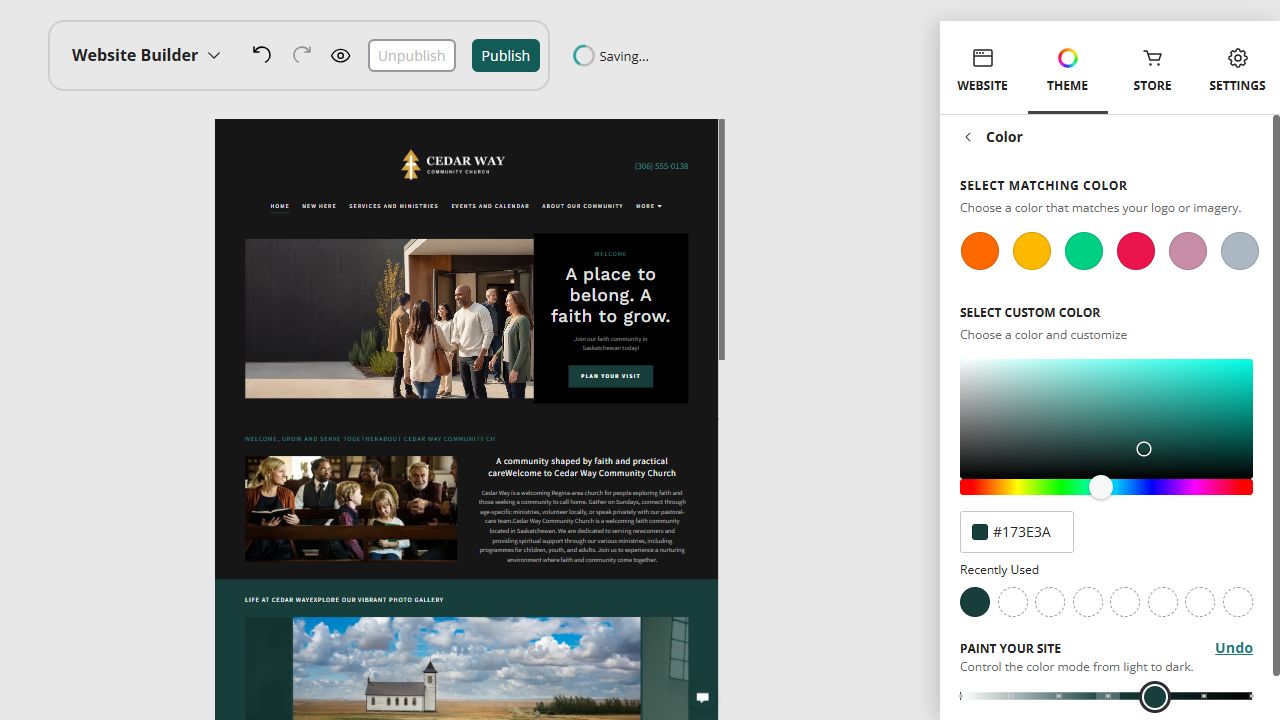The image size is (1280, 720).
Task: Click the PLAN YOUR VISIT button
Action: (x=610, y=376)
